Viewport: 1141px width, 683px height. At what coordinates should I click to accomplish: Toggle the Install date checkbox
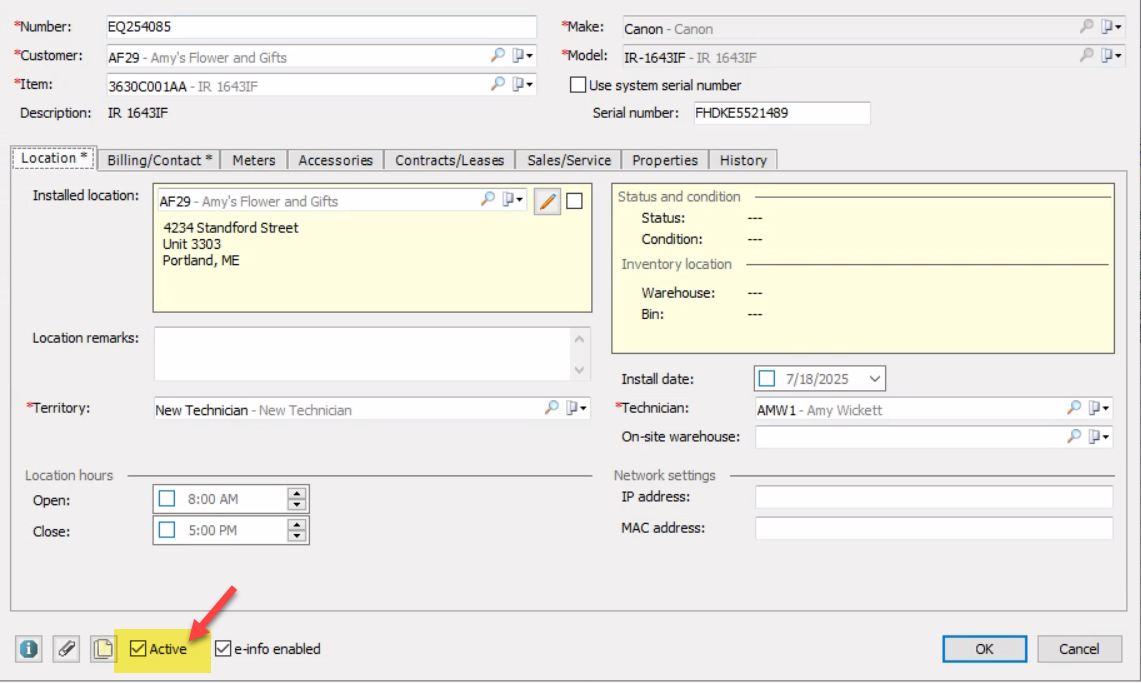766,379
